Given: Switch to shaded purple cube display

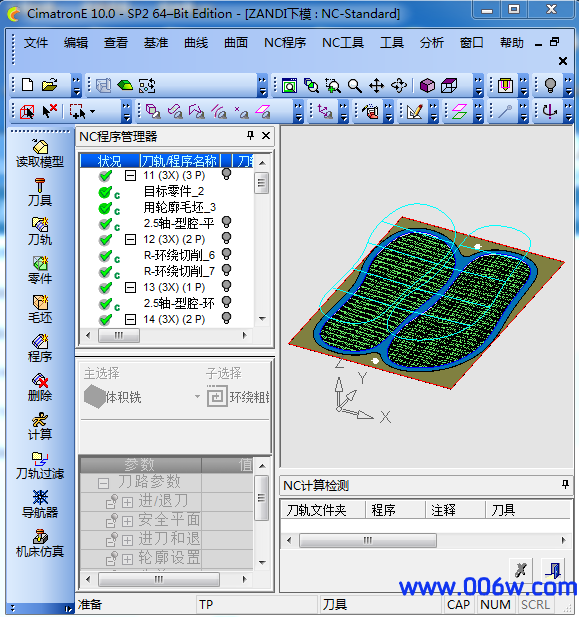Looking at the screenshot, I should tap(427, 85).
